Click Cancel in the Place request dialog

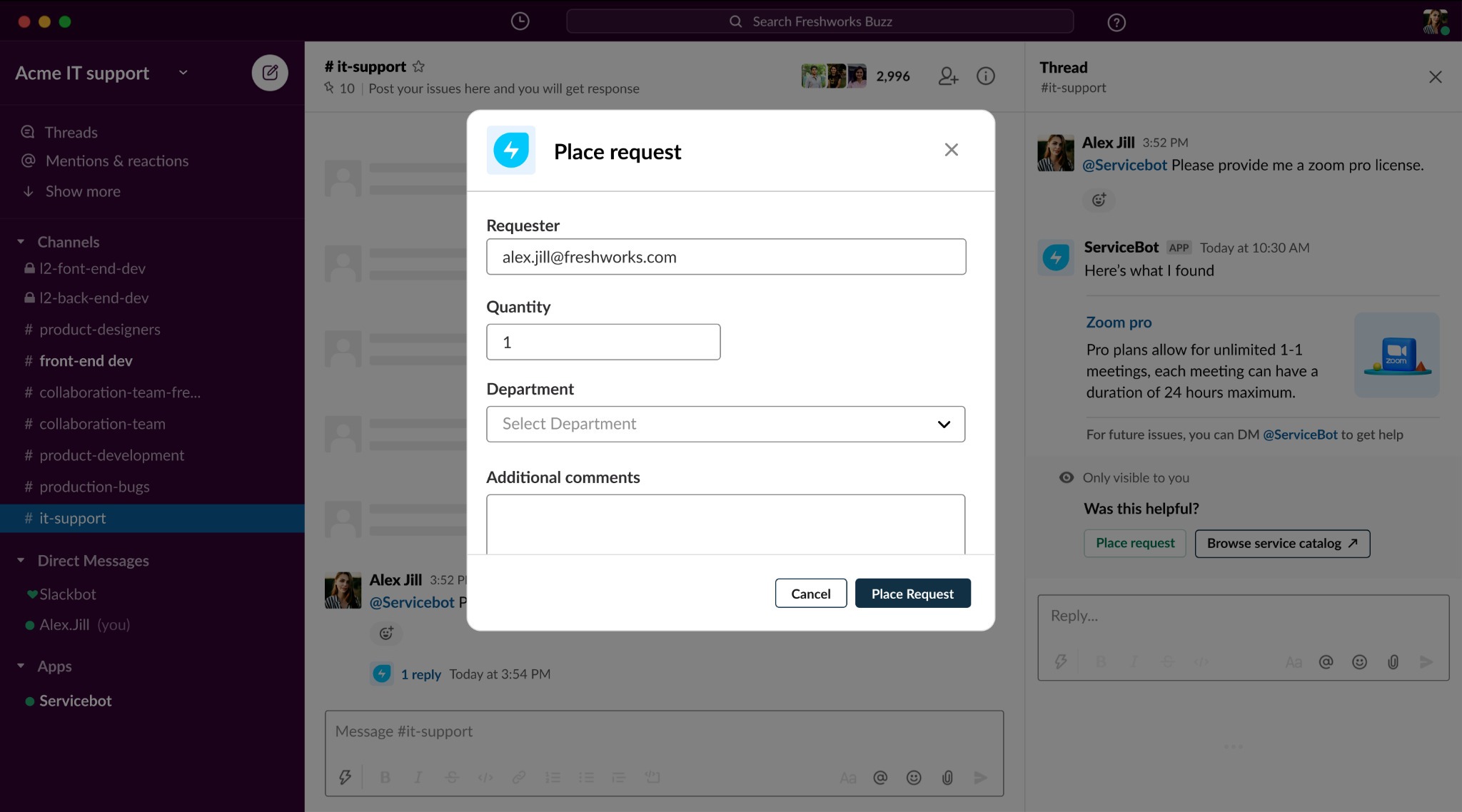810,594
